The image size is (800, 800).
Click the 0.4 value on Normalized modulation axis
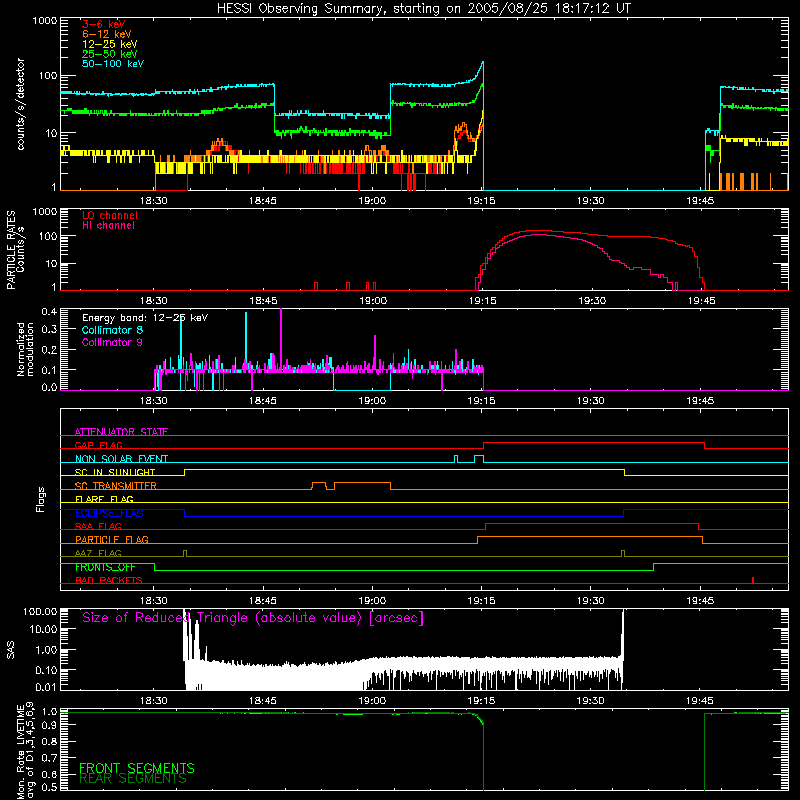[49, 311]
